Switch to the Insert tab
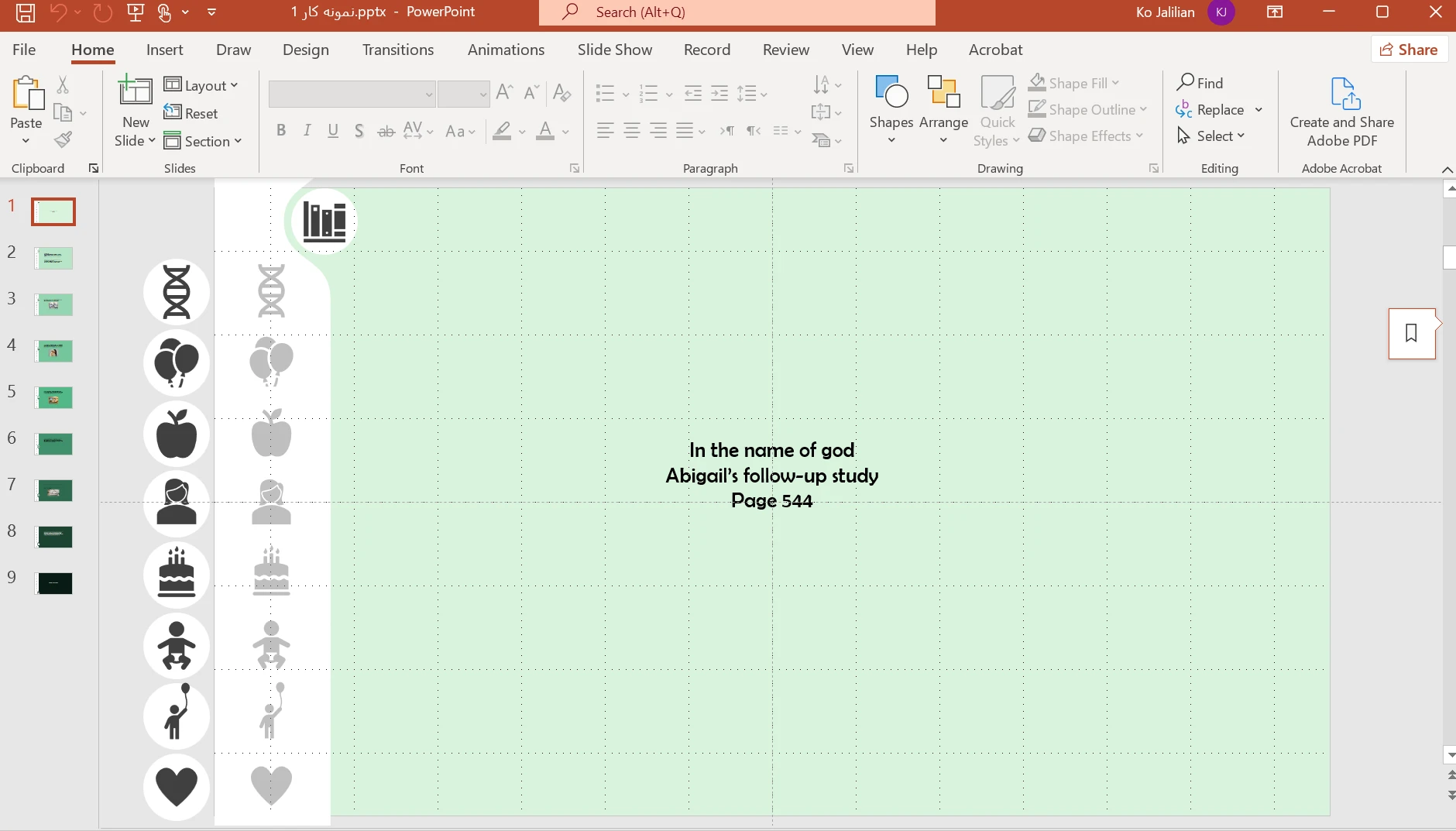1456x831 pixels. click(165, 50)
